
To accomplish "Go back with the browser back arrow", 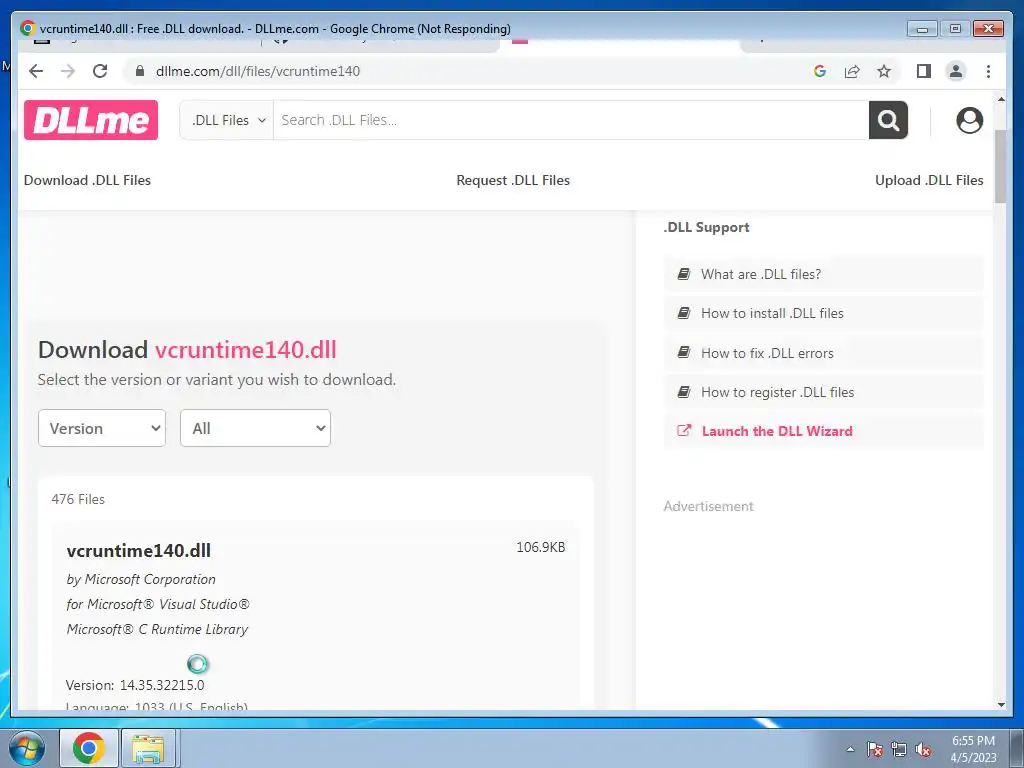I will pyautogui.click(x=36, y=71).
